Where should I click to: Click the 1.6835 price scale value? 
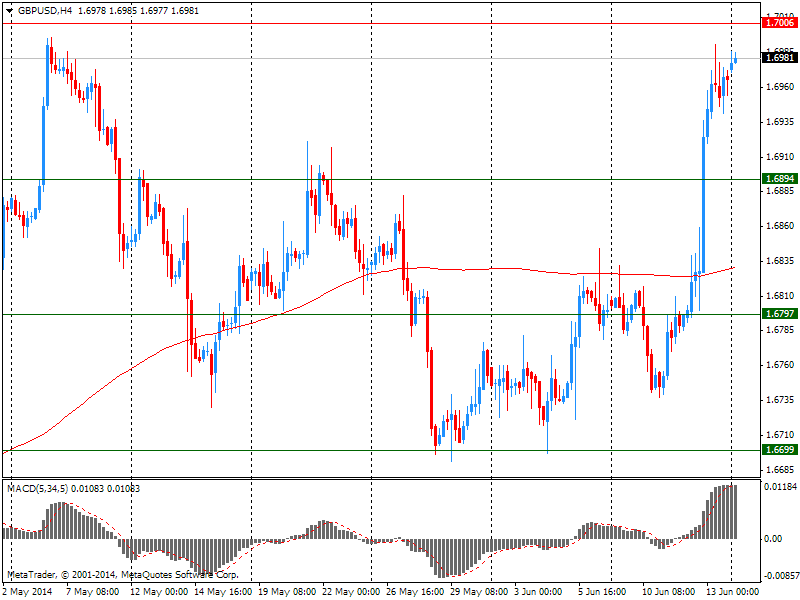click(781, 261)
